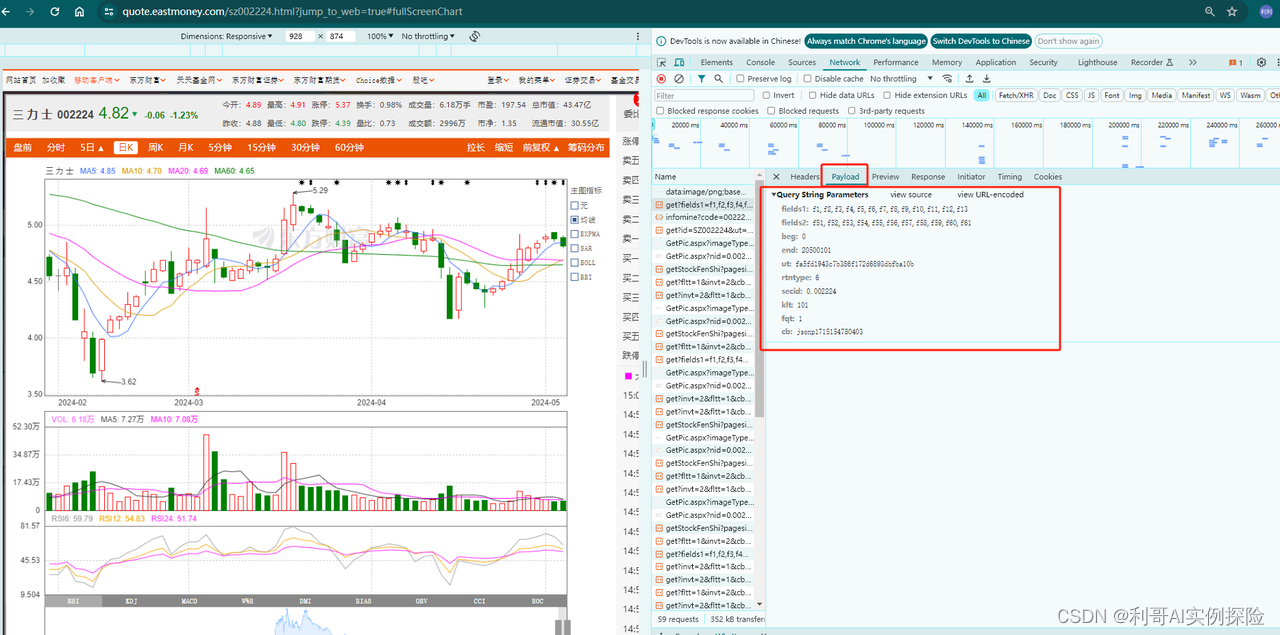The height and width of the screenshot is (635, 1280).
Task: Switch chart to 60分钟 period
Action: coord(349,147)
